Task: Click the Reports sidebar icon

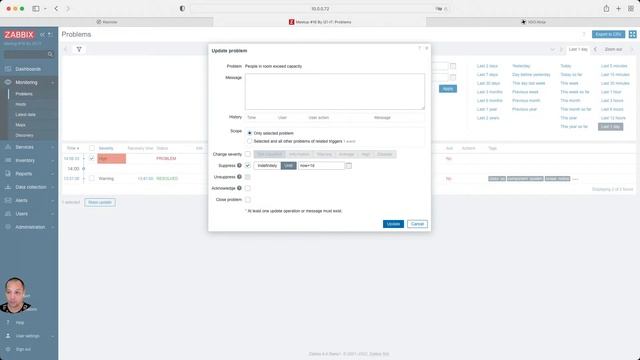Action: 8,173
